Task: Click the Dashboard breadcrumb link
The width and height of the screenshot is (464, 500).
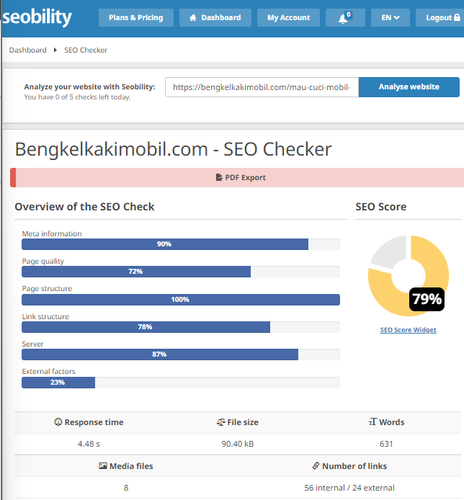Action: tap(28, 50)
